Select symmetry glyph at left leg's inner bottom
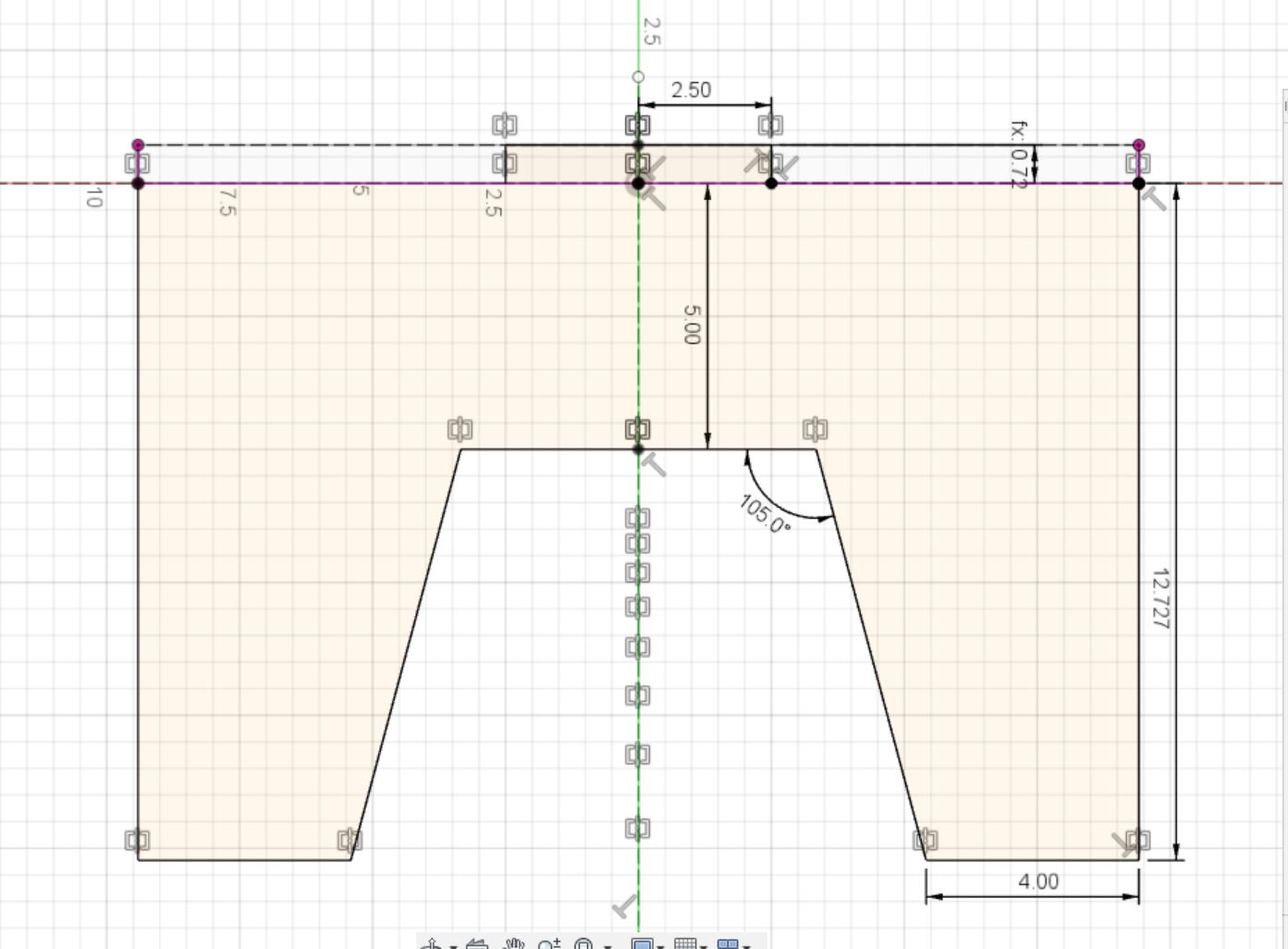The image size is (1288, 949). 350,840
